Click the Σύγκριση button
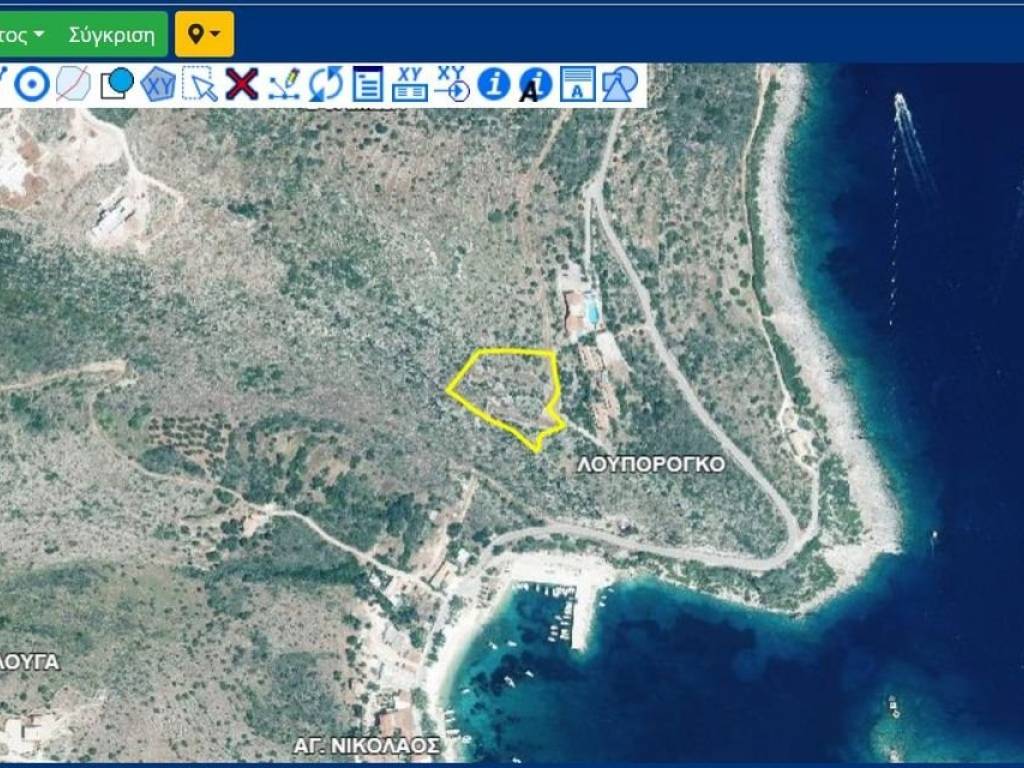This screenshot has height=768, width=1024. pyautogui.click(x=111, y=35)
